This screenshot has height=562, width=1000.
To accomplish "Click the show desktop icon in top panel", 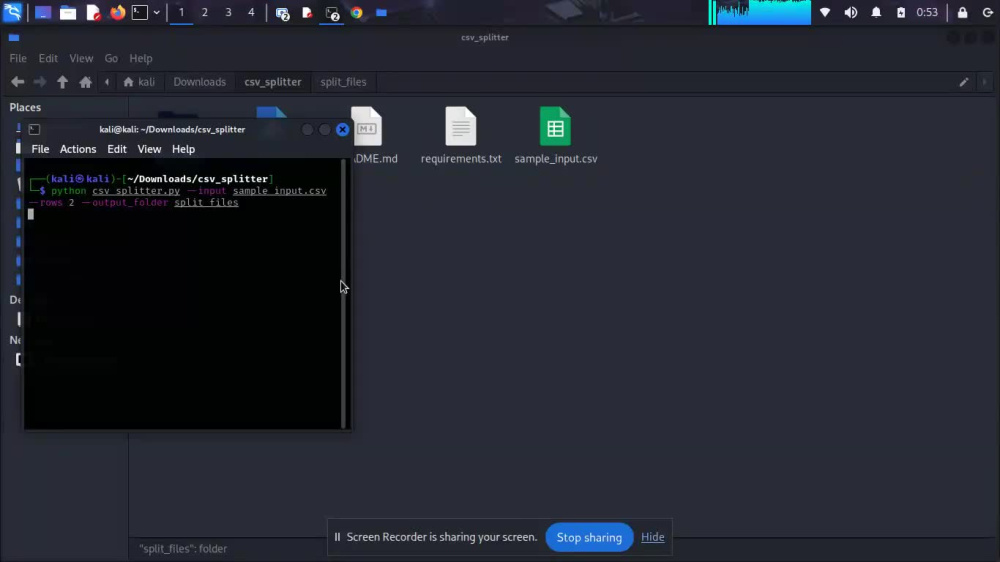I will (43, 13).
